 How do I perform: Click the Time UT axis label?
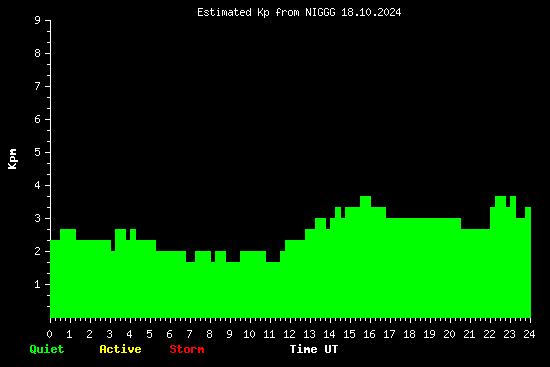click(x=314, y=349)
